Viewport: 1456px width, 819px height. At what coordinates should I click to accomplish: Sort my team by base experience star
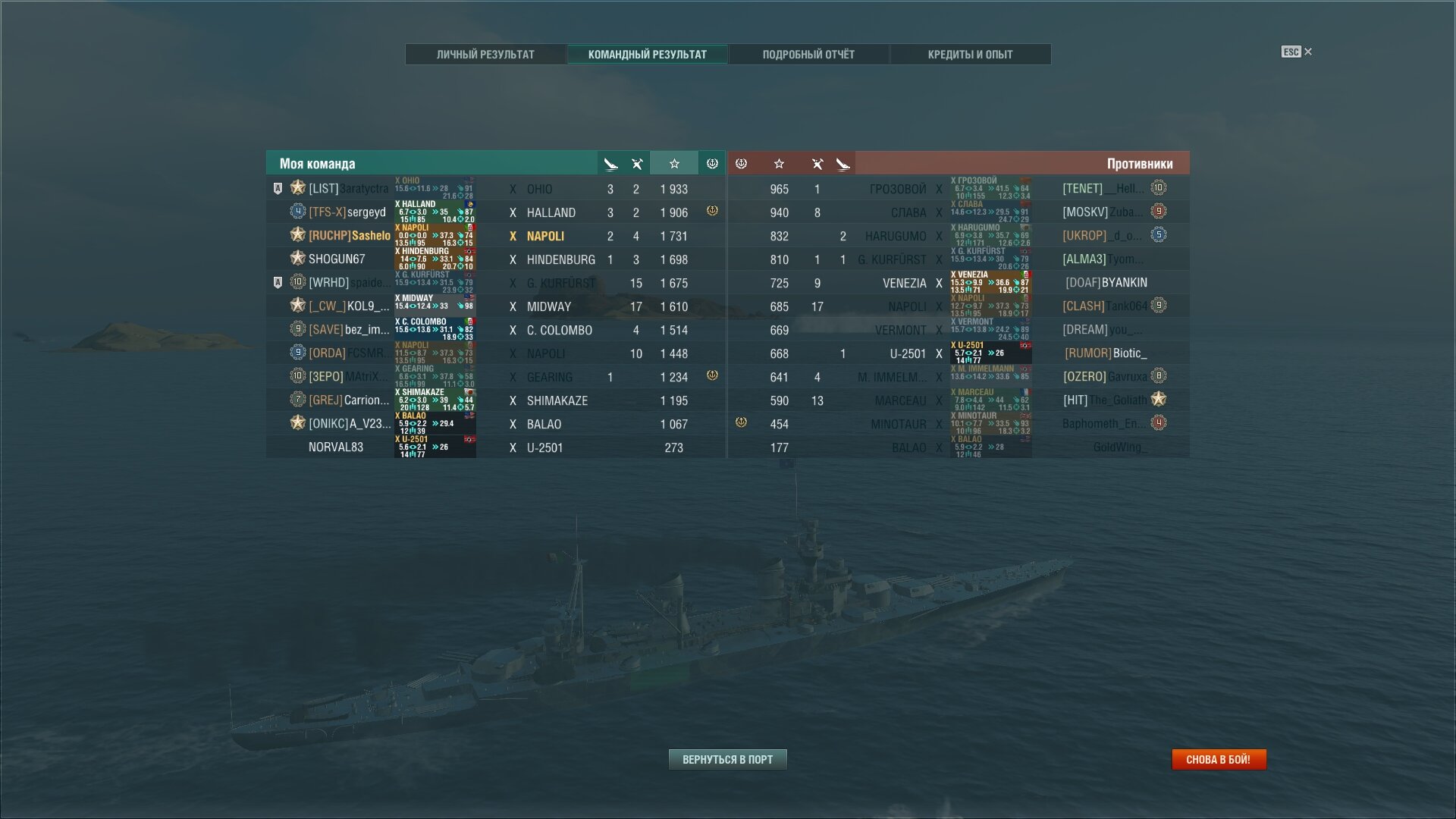coord(674,164)
